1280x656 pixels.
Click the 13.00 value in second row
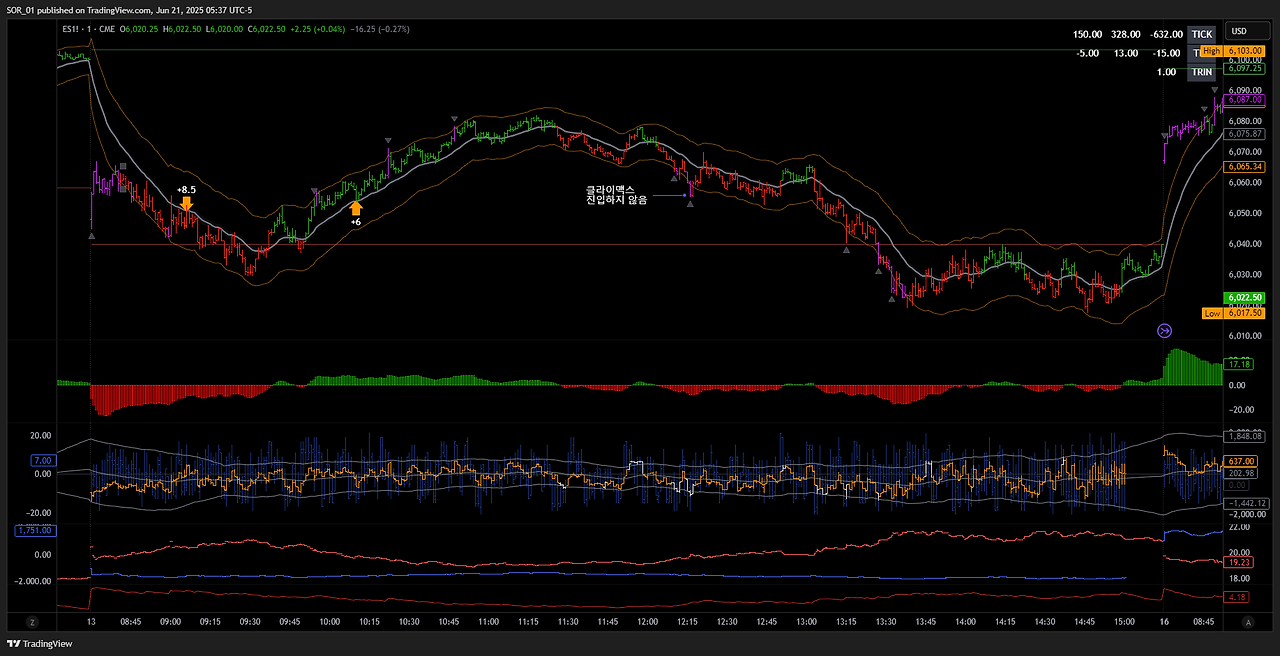pos(1127,53)
